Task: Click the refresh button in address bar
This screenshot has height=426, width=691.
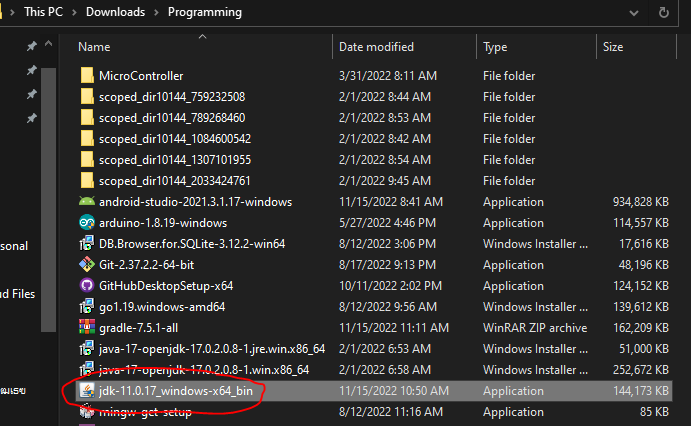Action: click(663, 12)
